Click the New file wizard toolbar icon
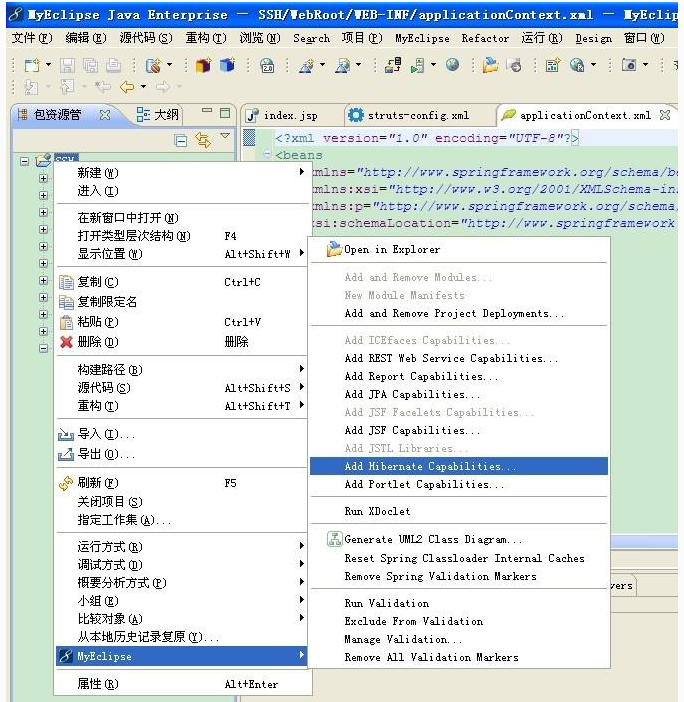Viewport: 684px width, 702px height. point(32,66)
